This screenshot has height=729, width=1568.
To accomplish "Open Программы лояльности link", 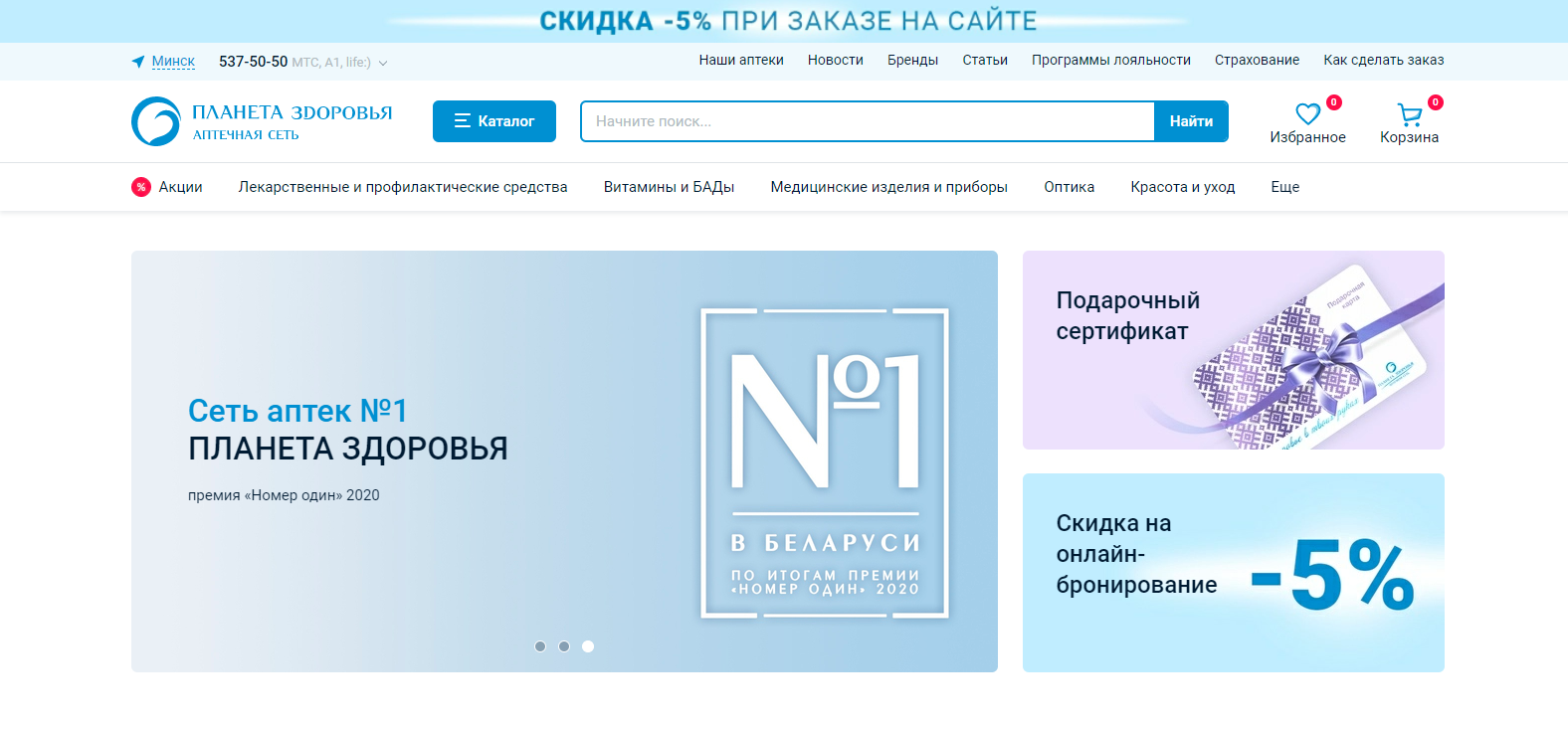I will pyautogui.click(x=1110, y=60).
